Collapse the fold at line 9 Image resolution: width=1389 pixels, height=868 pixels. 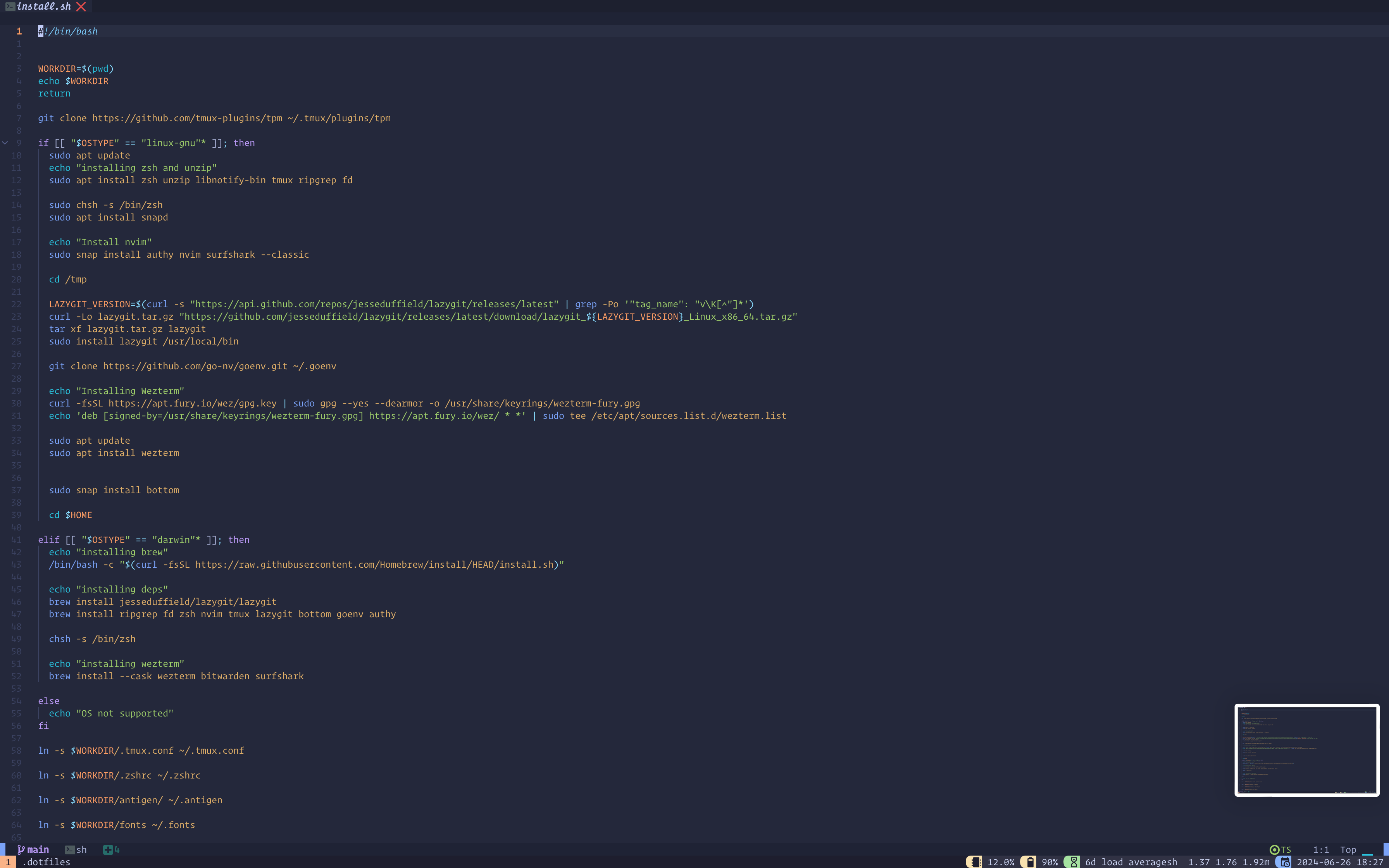point(5,143)
